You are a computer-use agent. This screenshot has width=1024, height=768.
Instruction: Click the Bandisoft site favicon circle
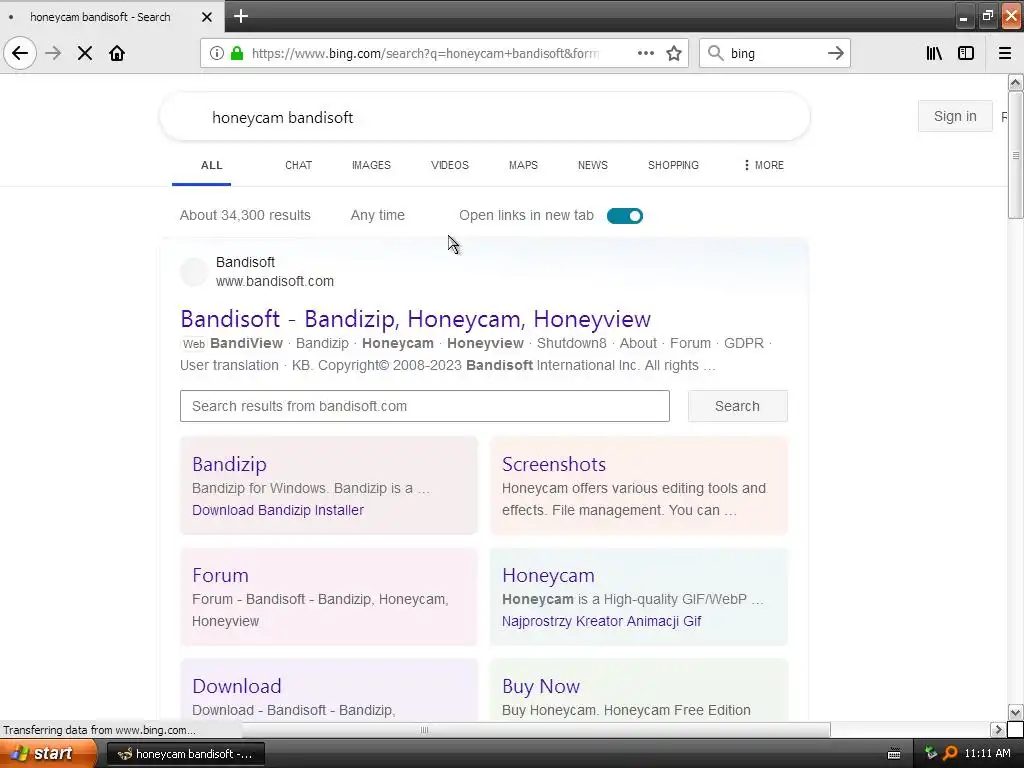tap(194, 272)
